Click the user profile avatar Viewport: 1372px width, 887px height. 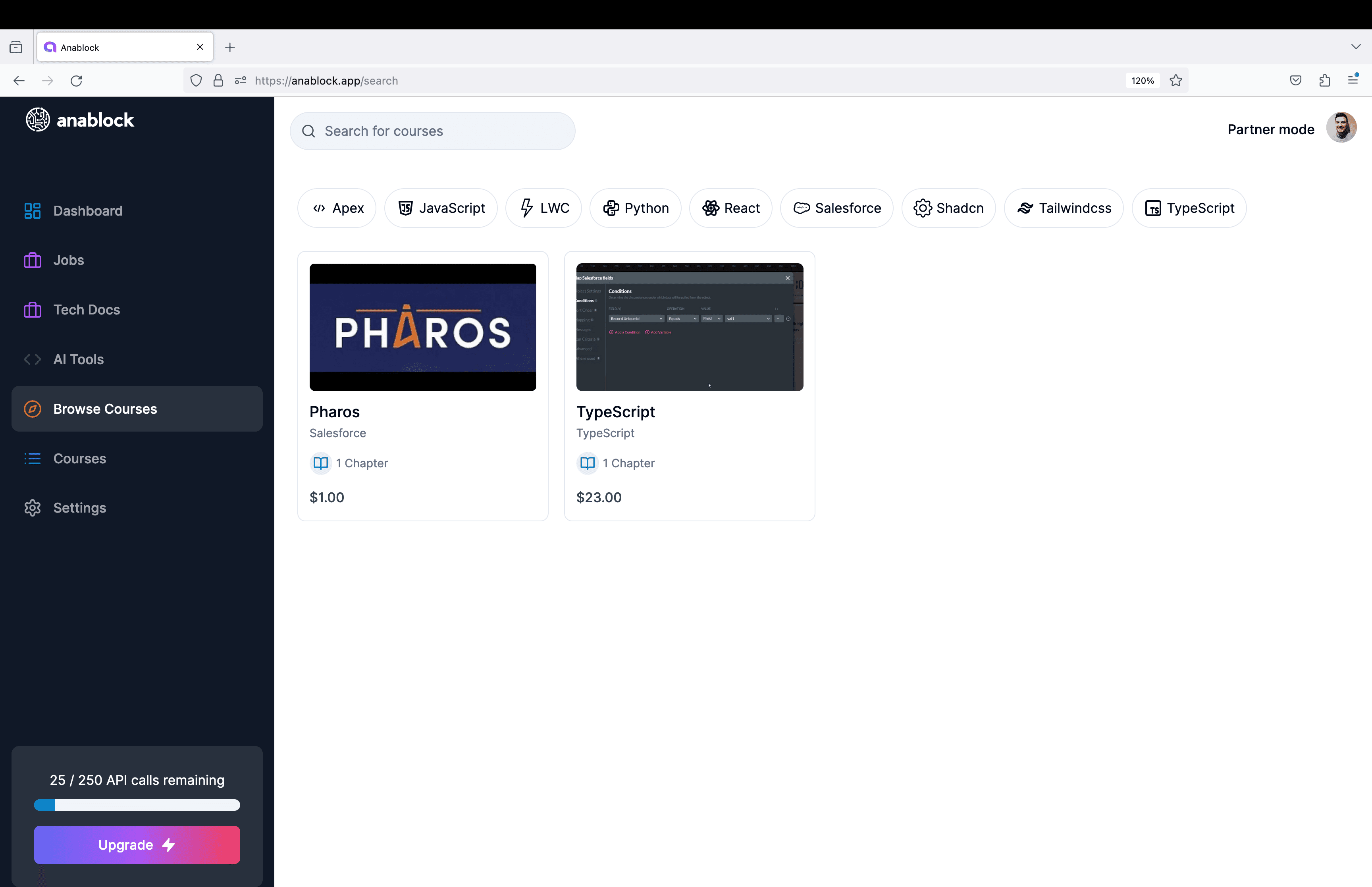(x=1341, y=128)
